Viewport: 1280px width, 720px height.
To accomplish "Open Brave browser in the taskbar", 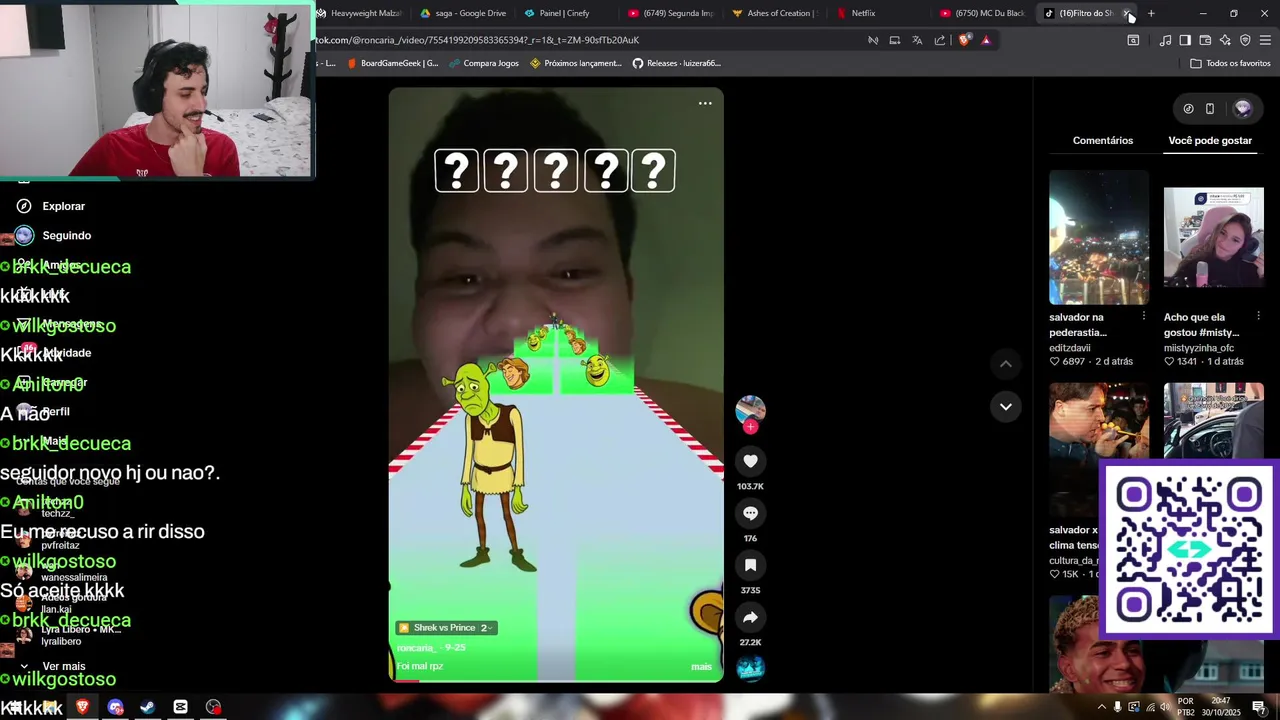I will (82, 707).
